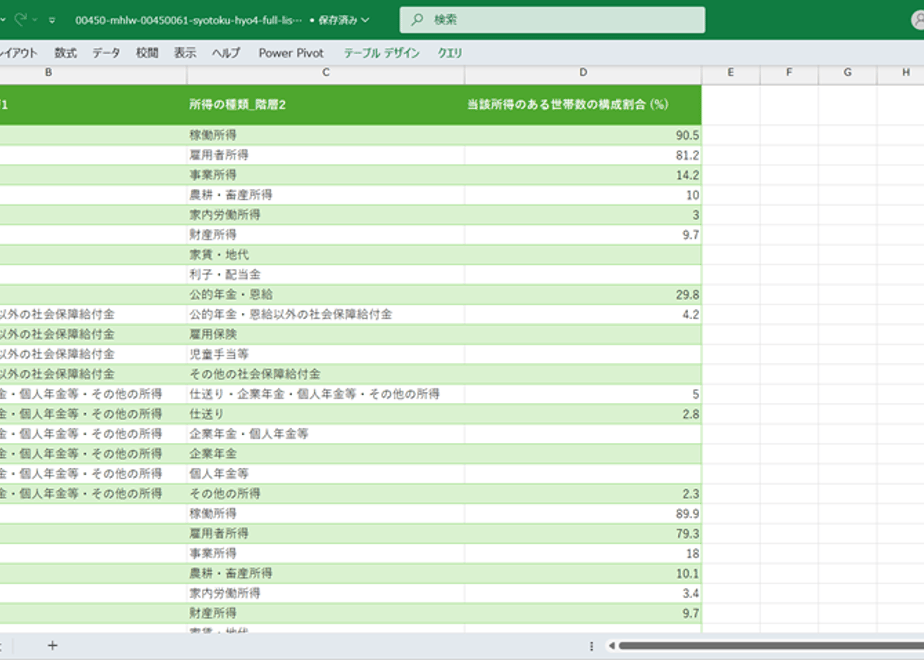Open the データ ribbon tab

click(x=106, y=53)
